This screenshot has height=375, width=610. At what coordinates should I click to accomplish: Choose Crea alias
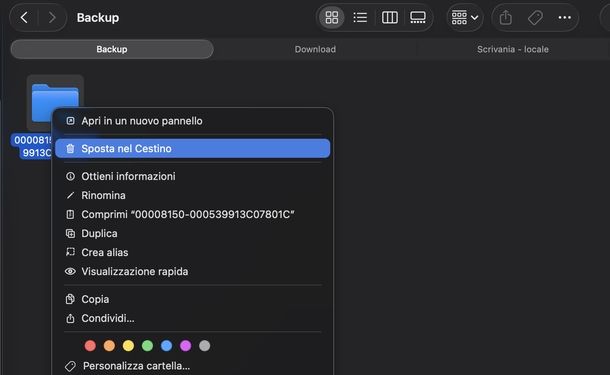(193, 252)
